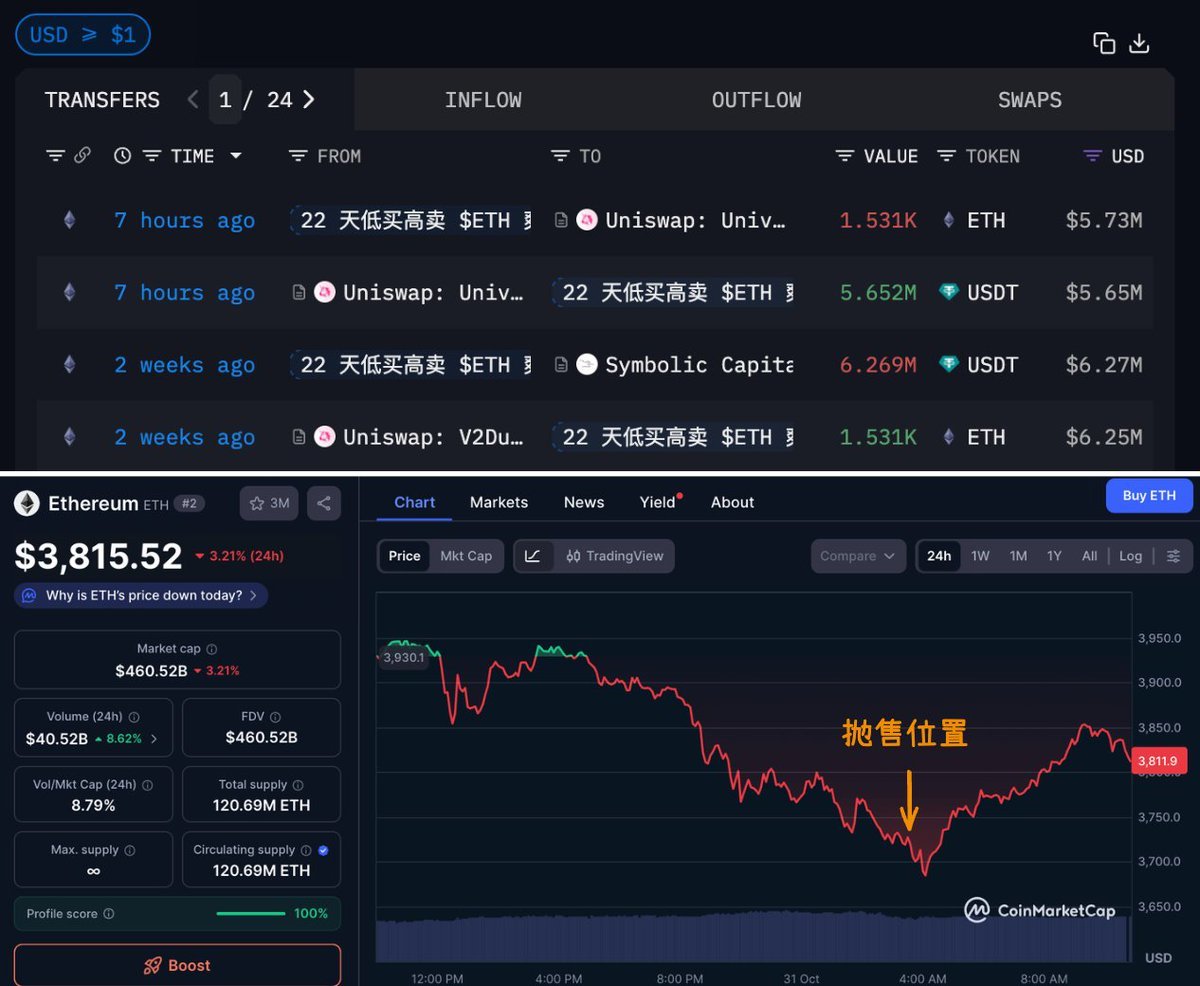The width and height of the screenshot is (1200, 986).
Task: Open the FROM column filter
Action: click(x=298, y=156)
